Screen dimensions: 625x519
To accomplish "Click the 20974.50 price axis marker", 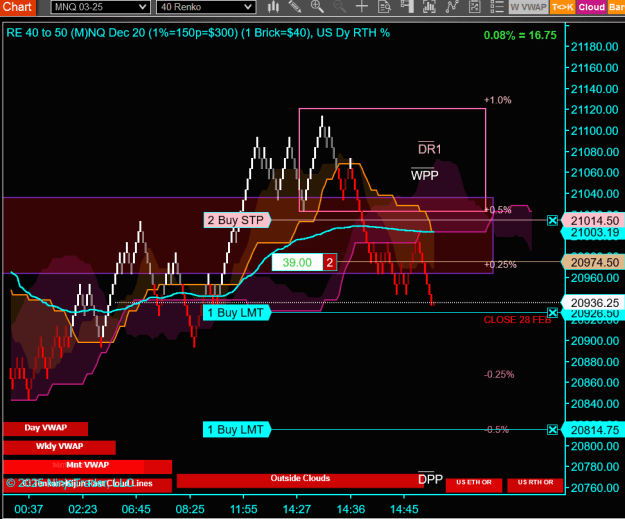I will pyautogui.click(x=593, y=262).
